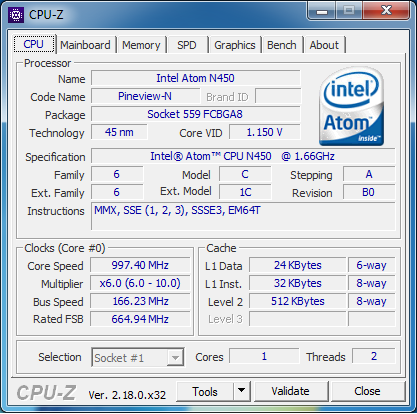
Task: Click the Technology value 45 nm
Action: pyautogui.click(x=119, y=132)
